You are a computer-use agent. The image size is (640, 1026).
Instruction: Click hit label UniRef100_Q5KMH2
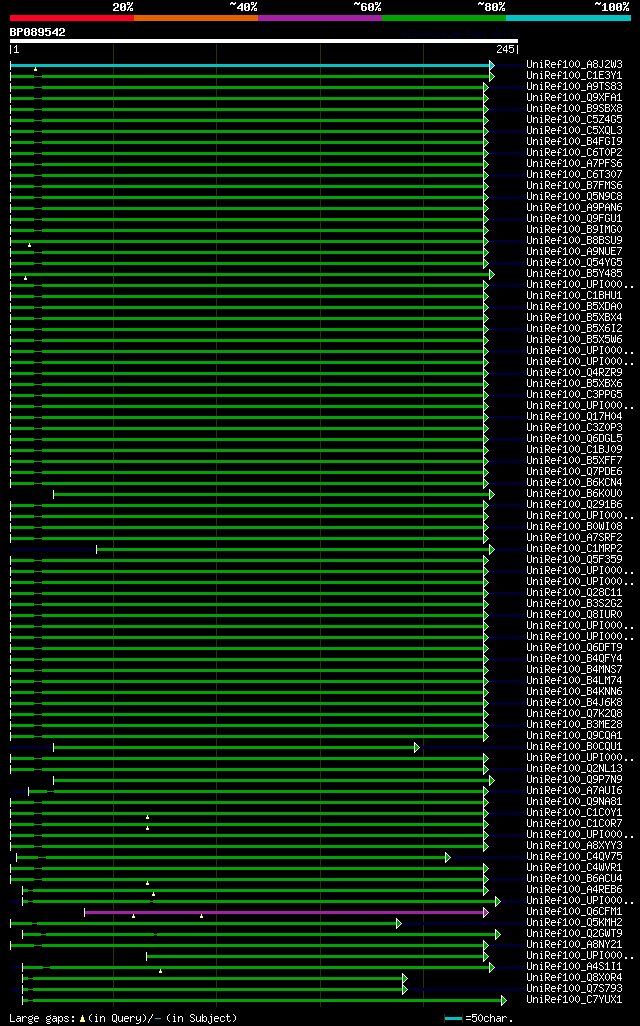pos(575,922)
